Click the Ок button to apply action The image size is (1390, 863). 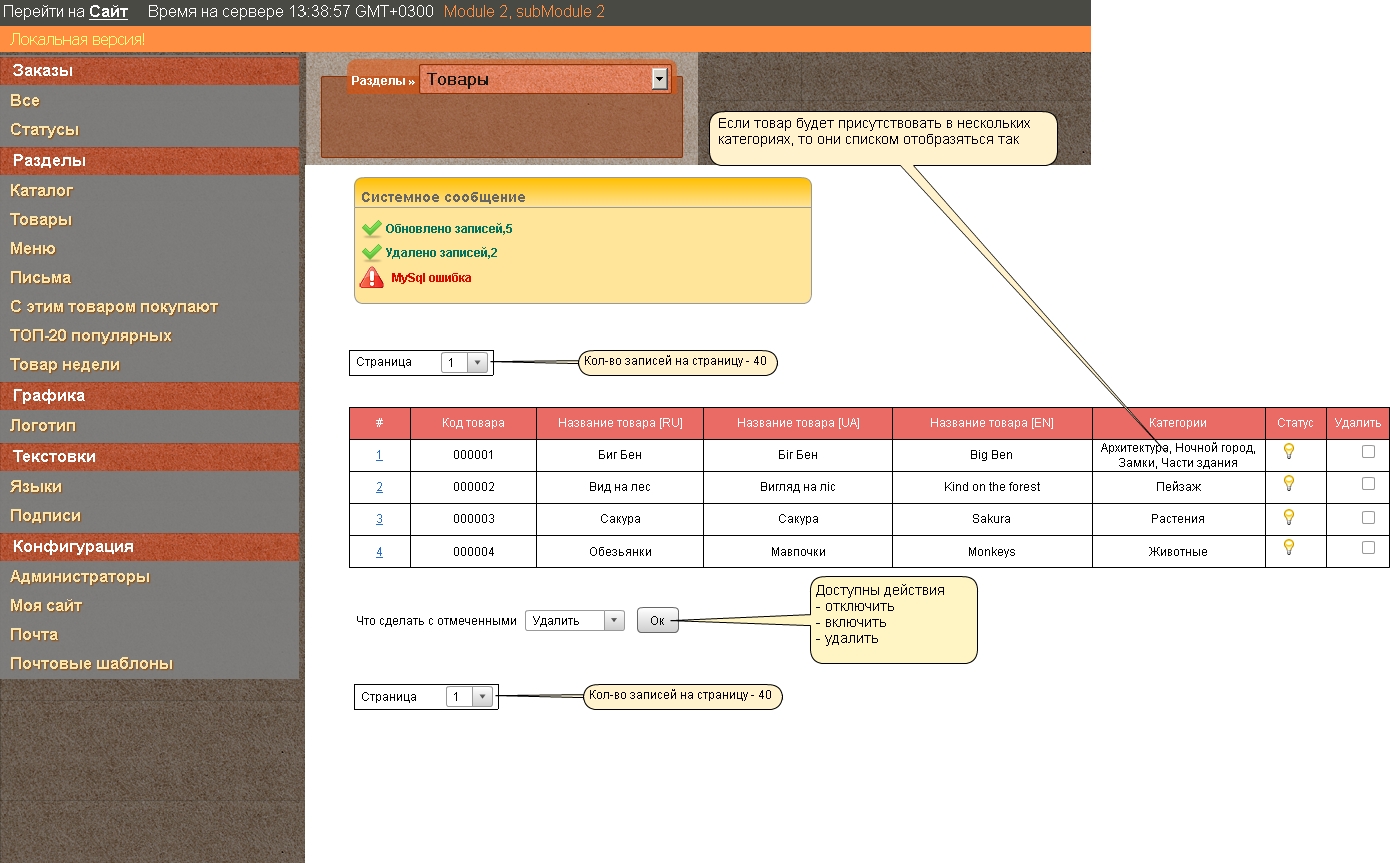pos(657,621)
